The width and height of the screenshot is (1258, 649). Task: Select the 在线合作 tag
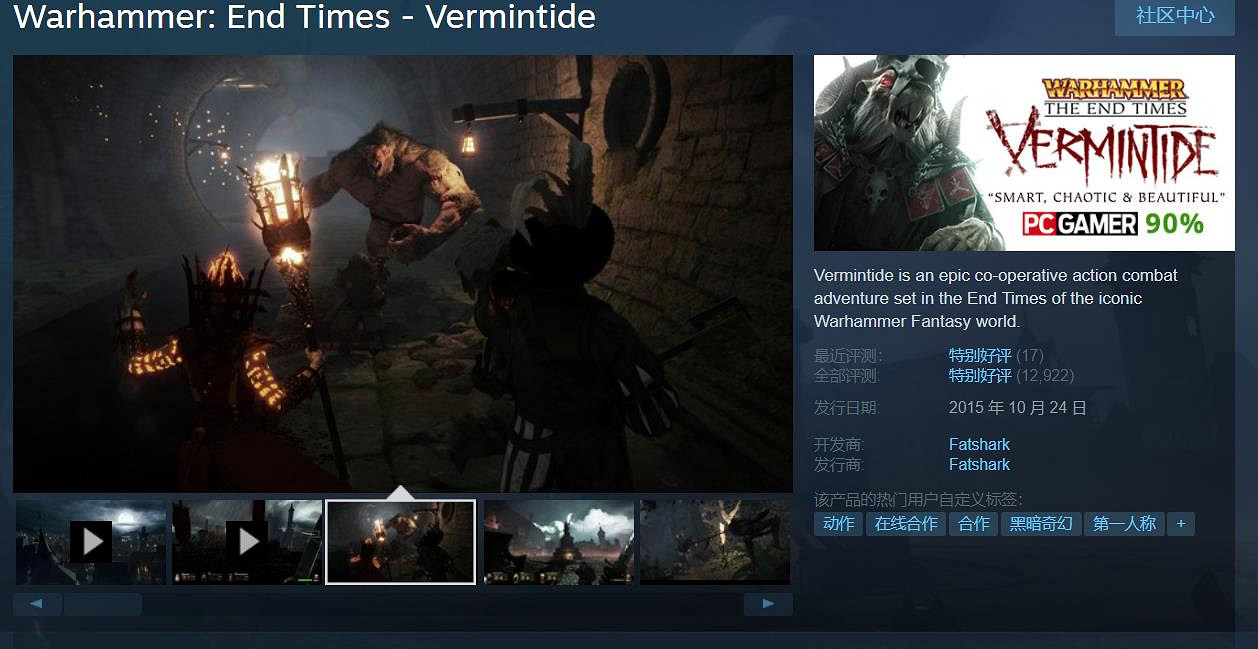906,524
